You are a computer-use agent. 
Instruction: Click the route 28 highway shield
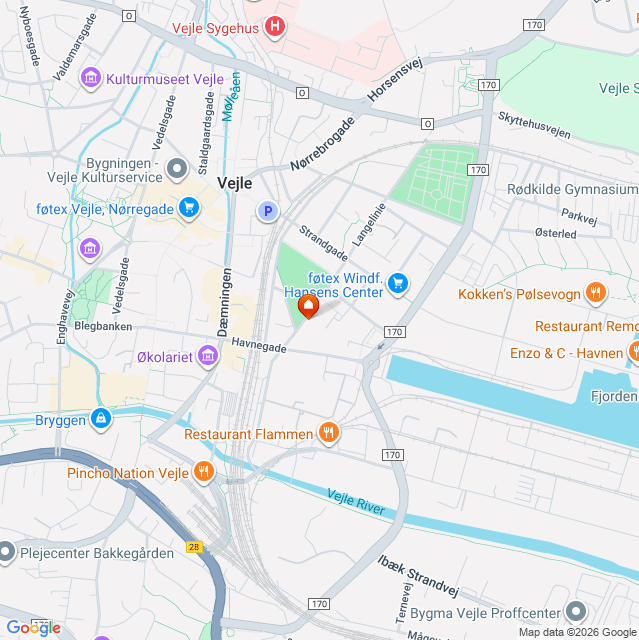194,547
